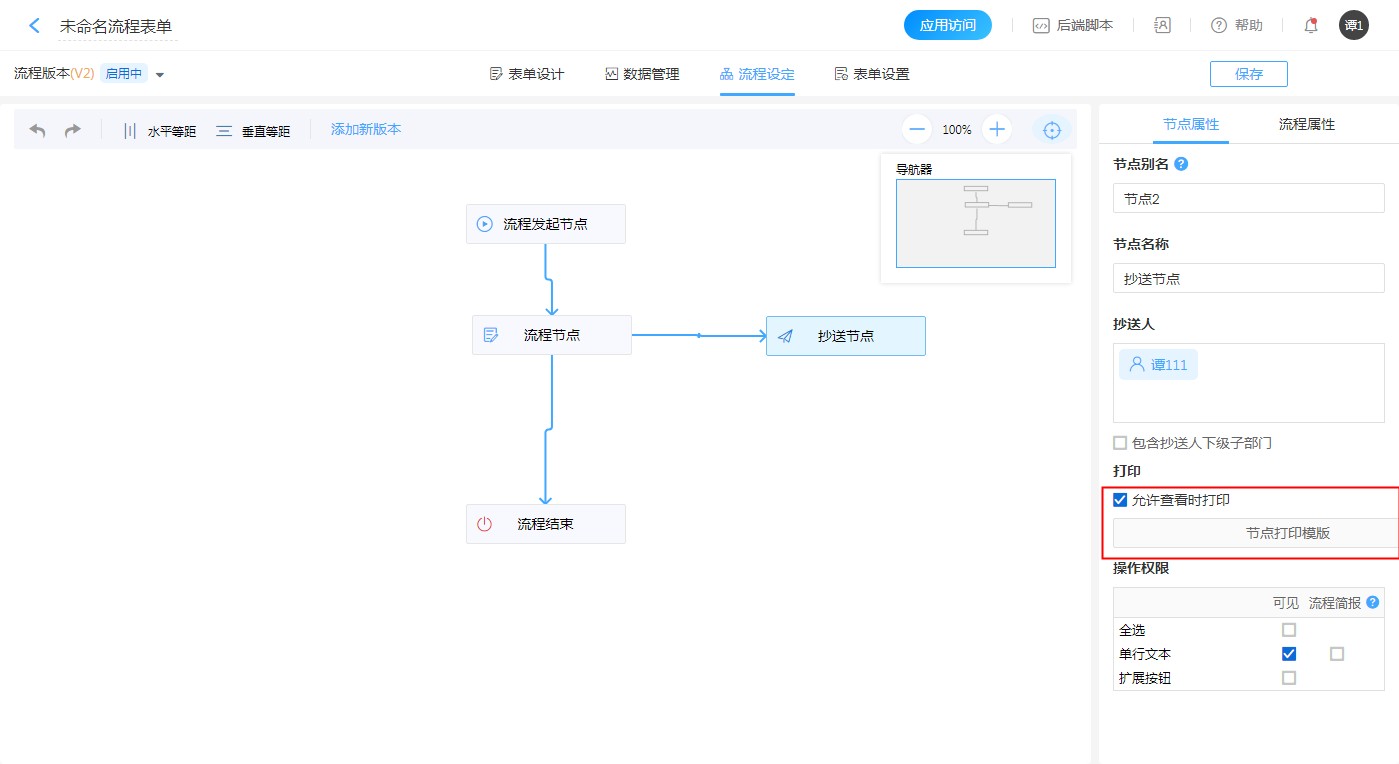Screen dimensions: 1399x764
Task: Open the 表单设计 tab
Action: 526,74
